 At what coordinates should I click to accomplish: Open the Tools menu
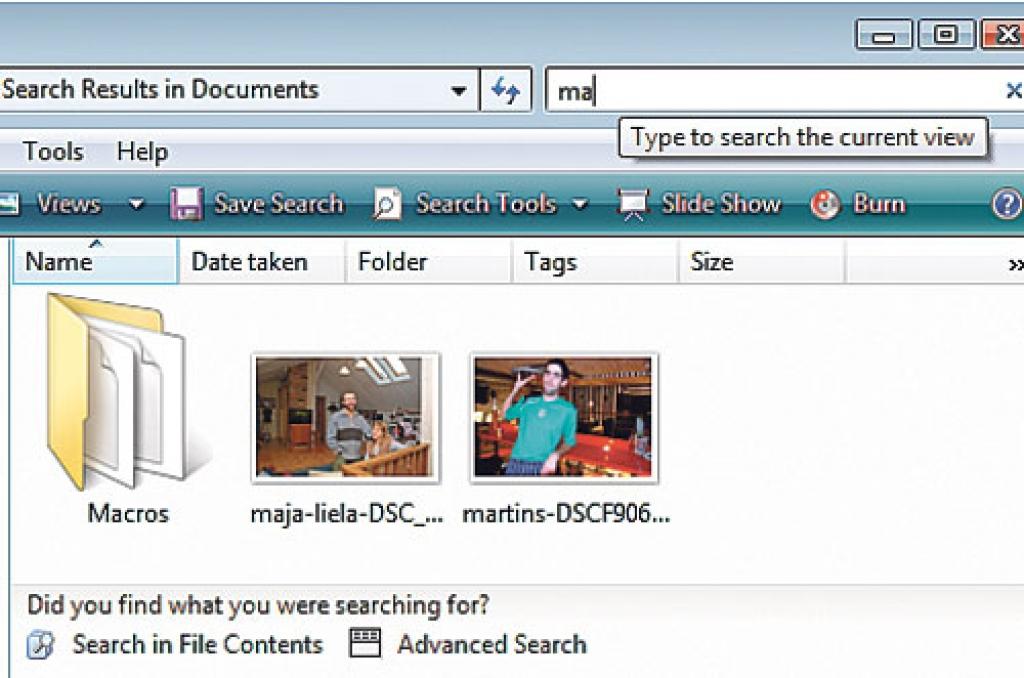coord(53,152)
